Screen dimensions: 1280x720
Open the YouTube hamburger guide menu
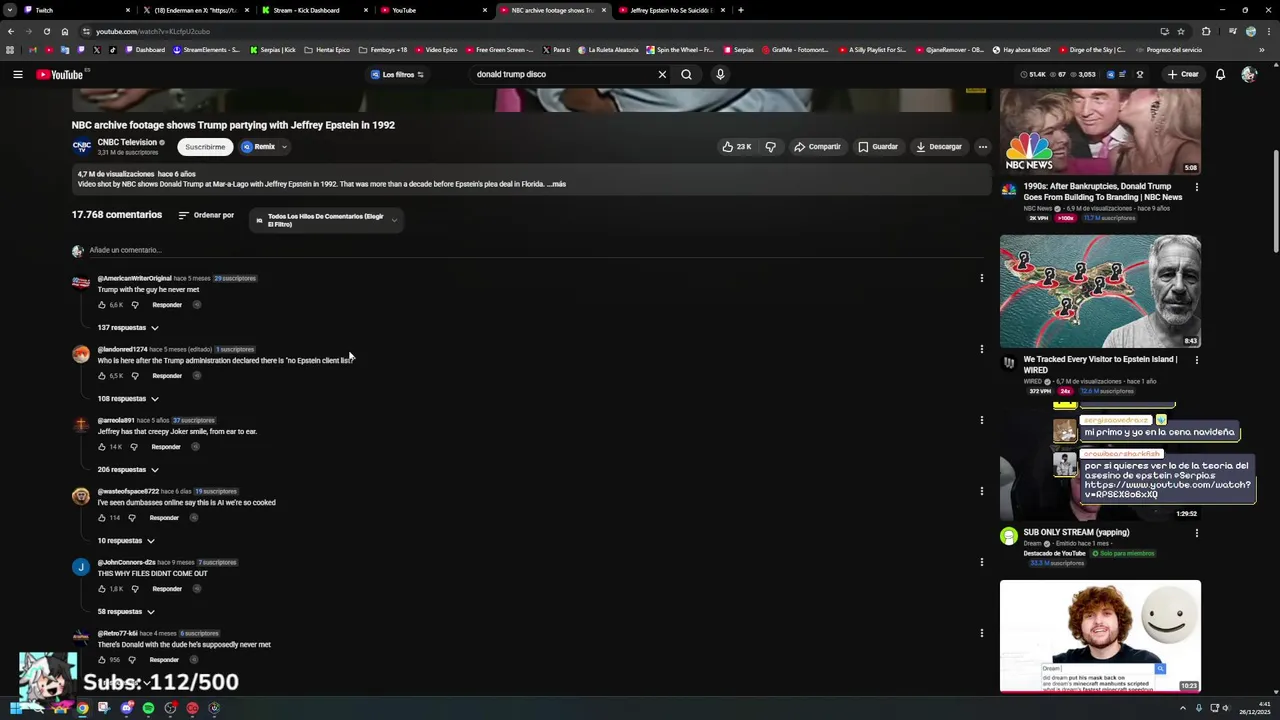[x=17, y=74]
